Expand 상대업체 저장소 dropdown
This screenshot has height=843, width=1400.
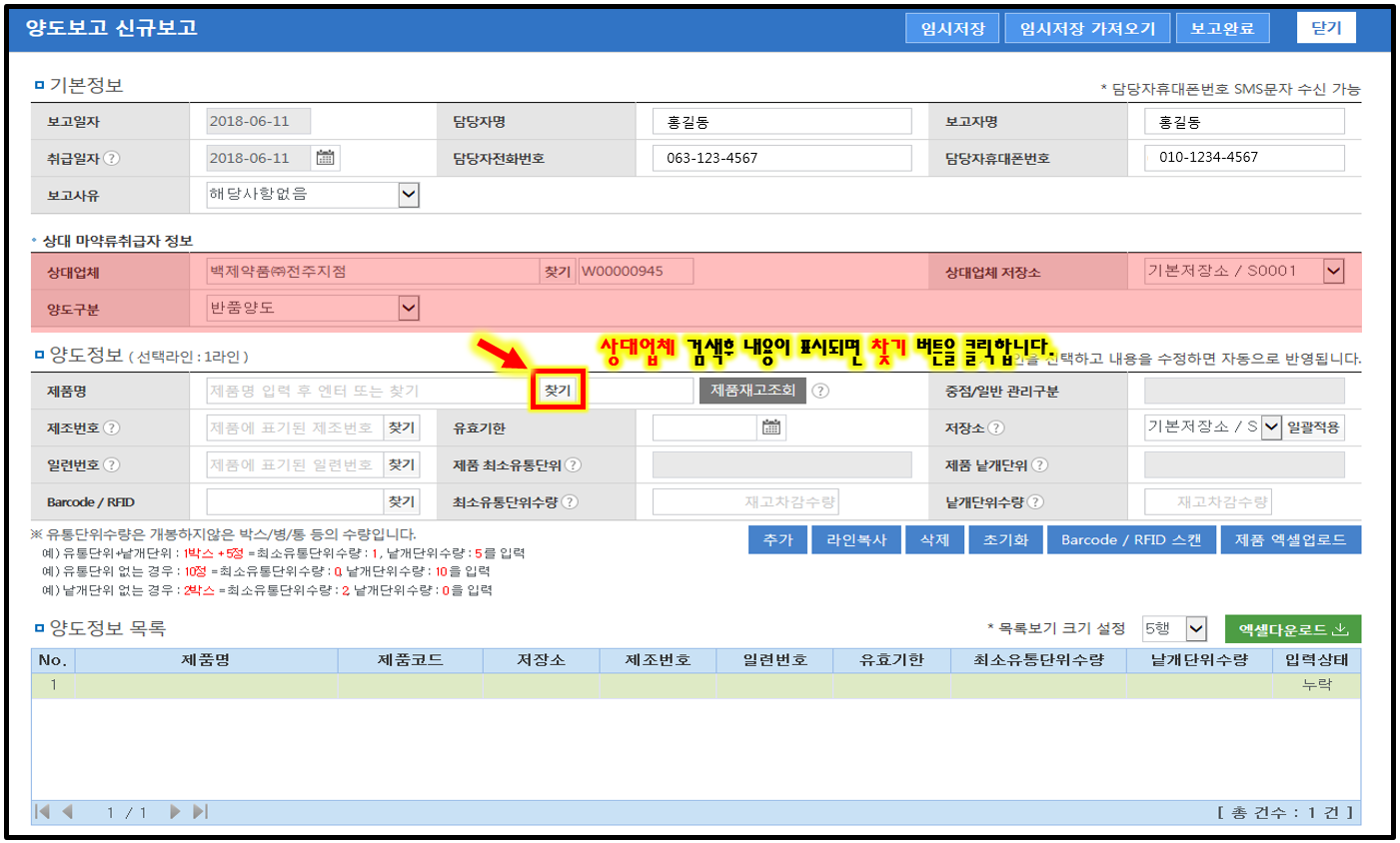[1333, 271]
